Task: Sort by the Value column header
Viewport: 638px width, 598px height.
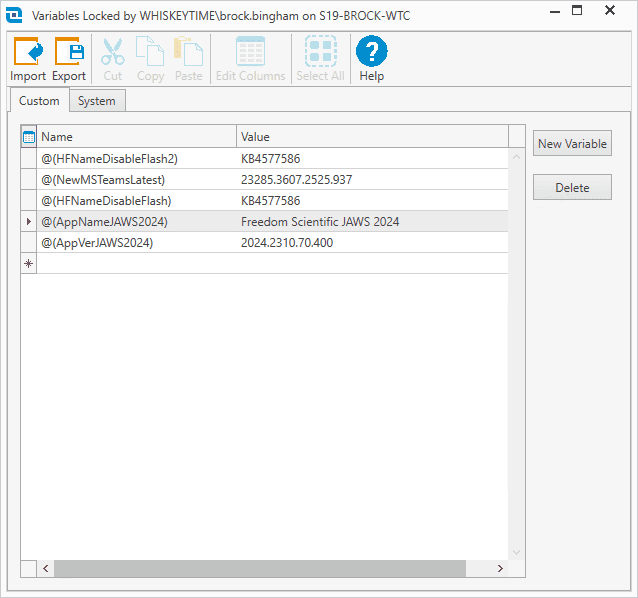Action: [372, 137]
